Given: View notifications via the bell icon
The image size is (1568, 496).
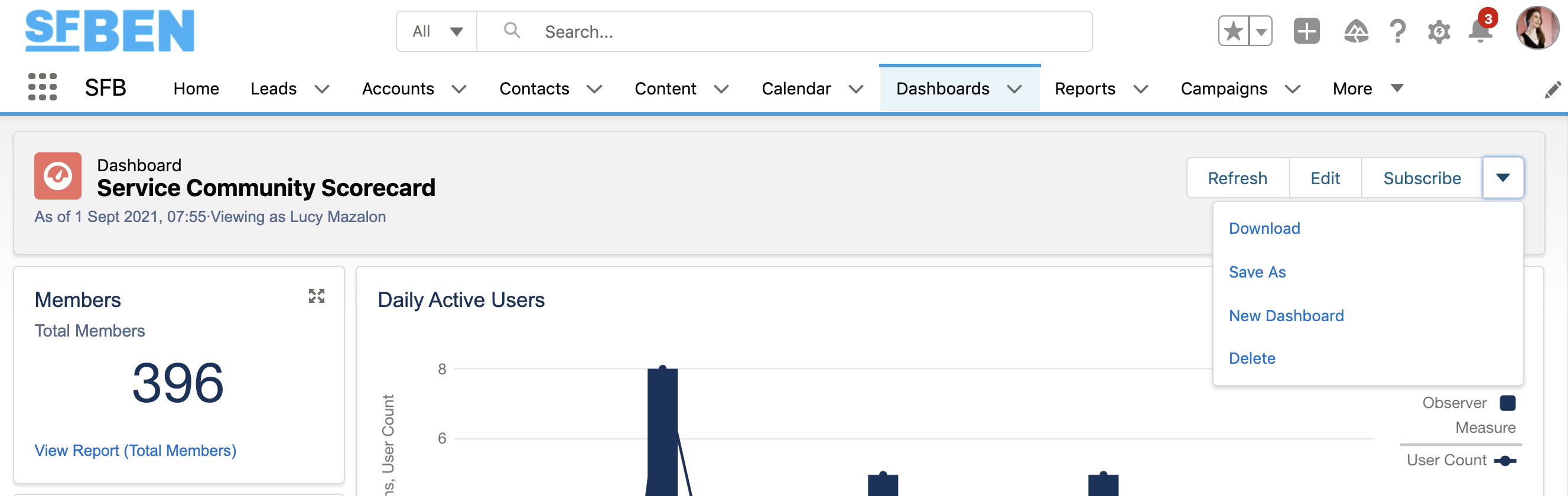Looking at the screenshot, I should point(1480,31).
